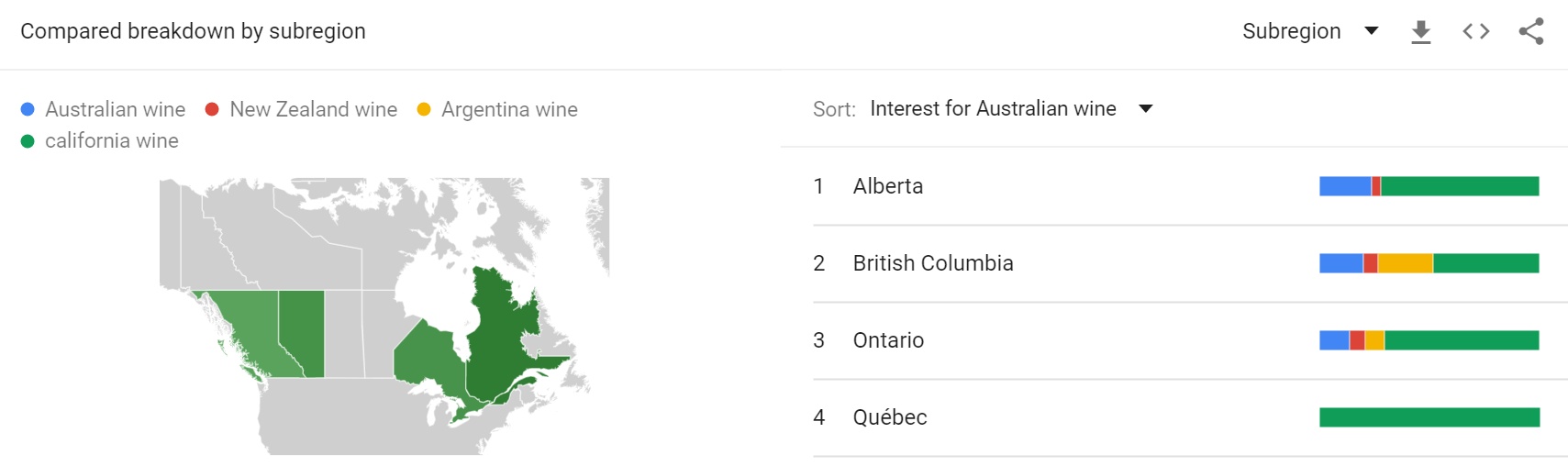The height and width of the screenshot is (466, 1568).
Task: Click the red New Zealand wine legend dot
Action: (212, 109)
